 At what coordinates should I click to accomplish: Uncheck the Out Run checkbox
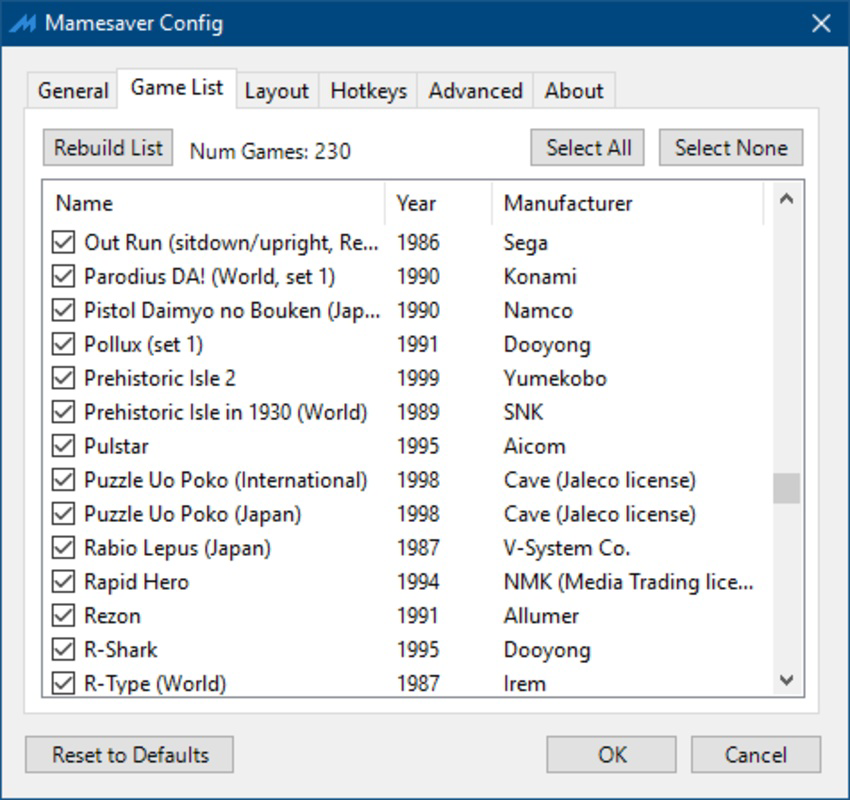(x=63, y=242)
